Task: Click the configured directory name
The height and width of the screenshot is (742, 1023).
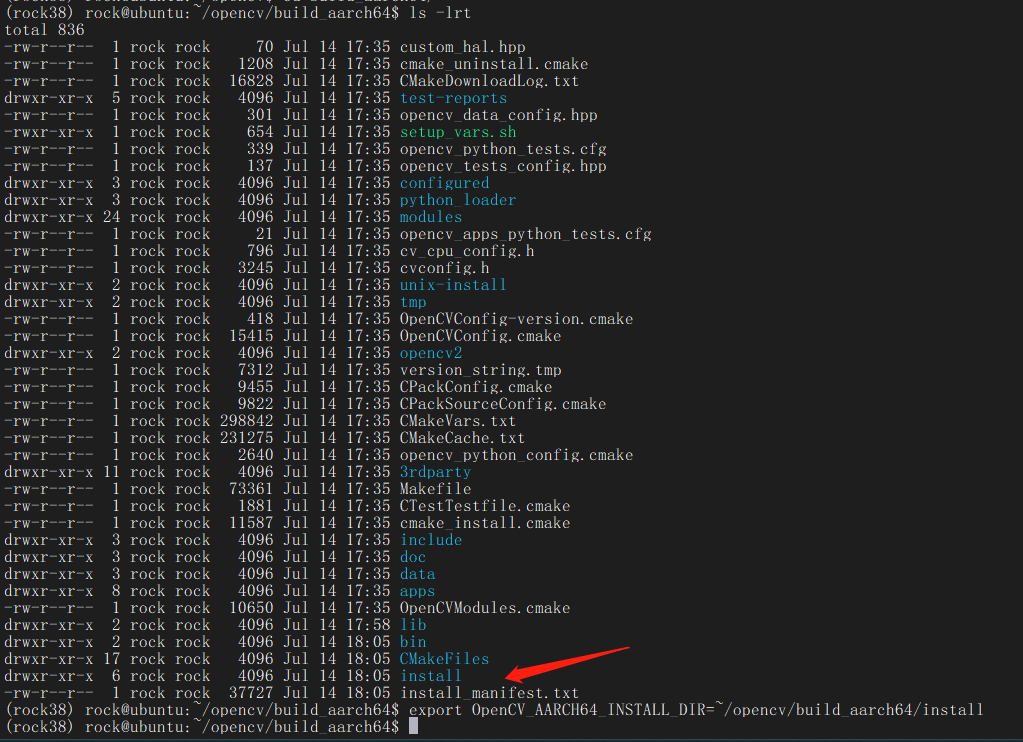Action: point(444,183)
